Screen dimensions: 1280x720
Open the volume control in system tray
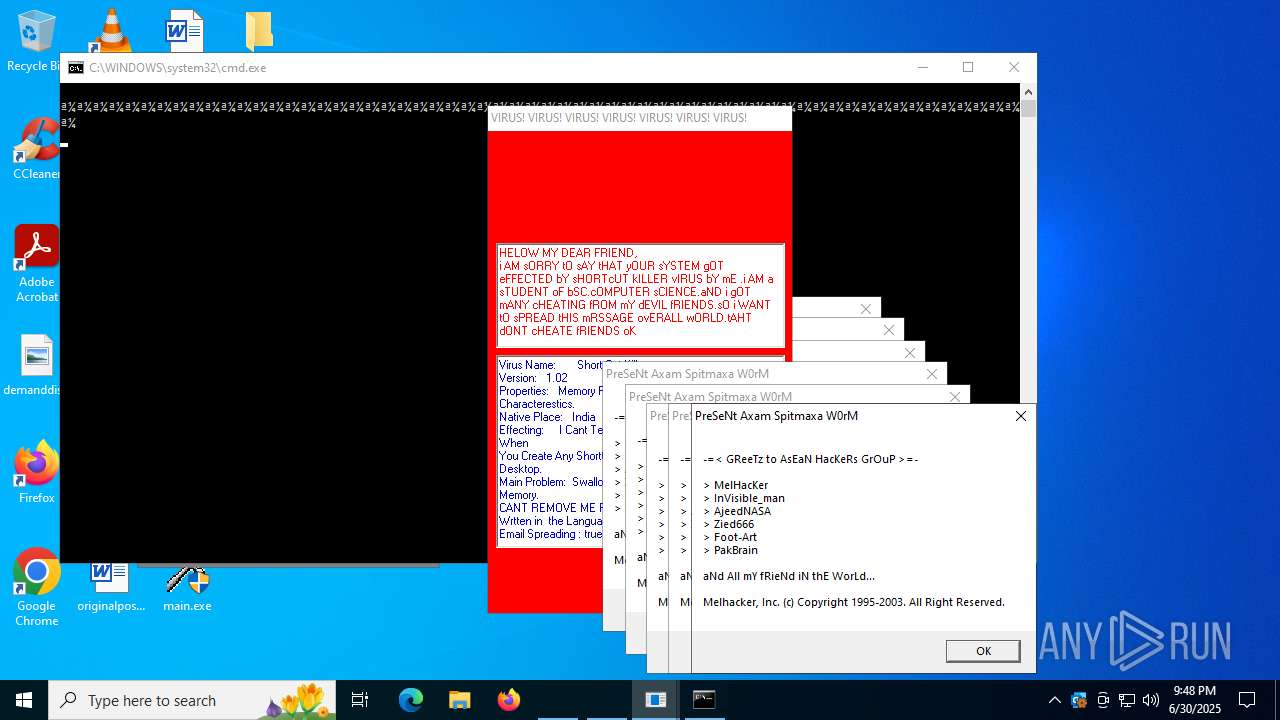tap(1151, 700)
